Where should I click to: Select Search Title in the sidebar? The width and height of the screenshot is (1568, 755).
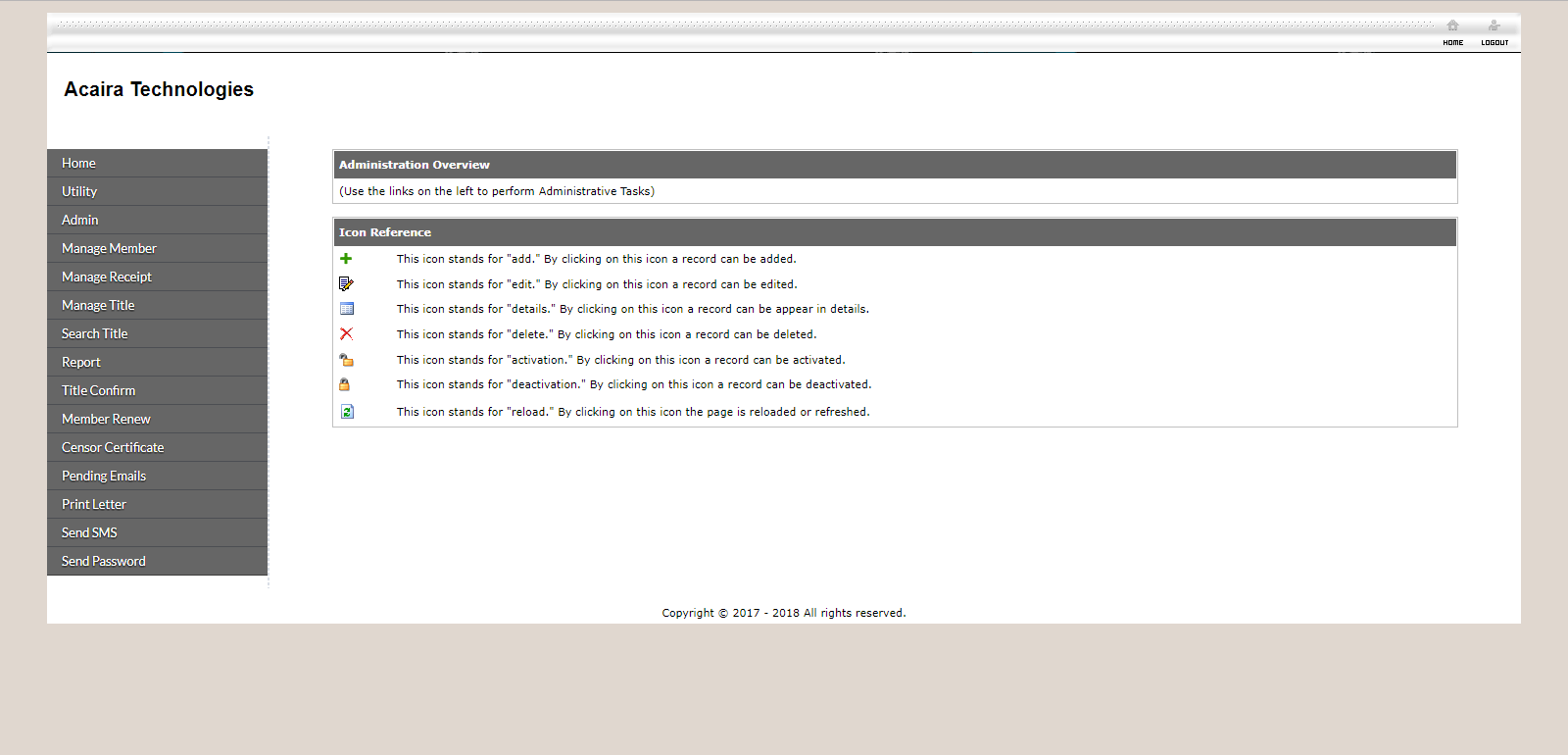coord(95,333)
